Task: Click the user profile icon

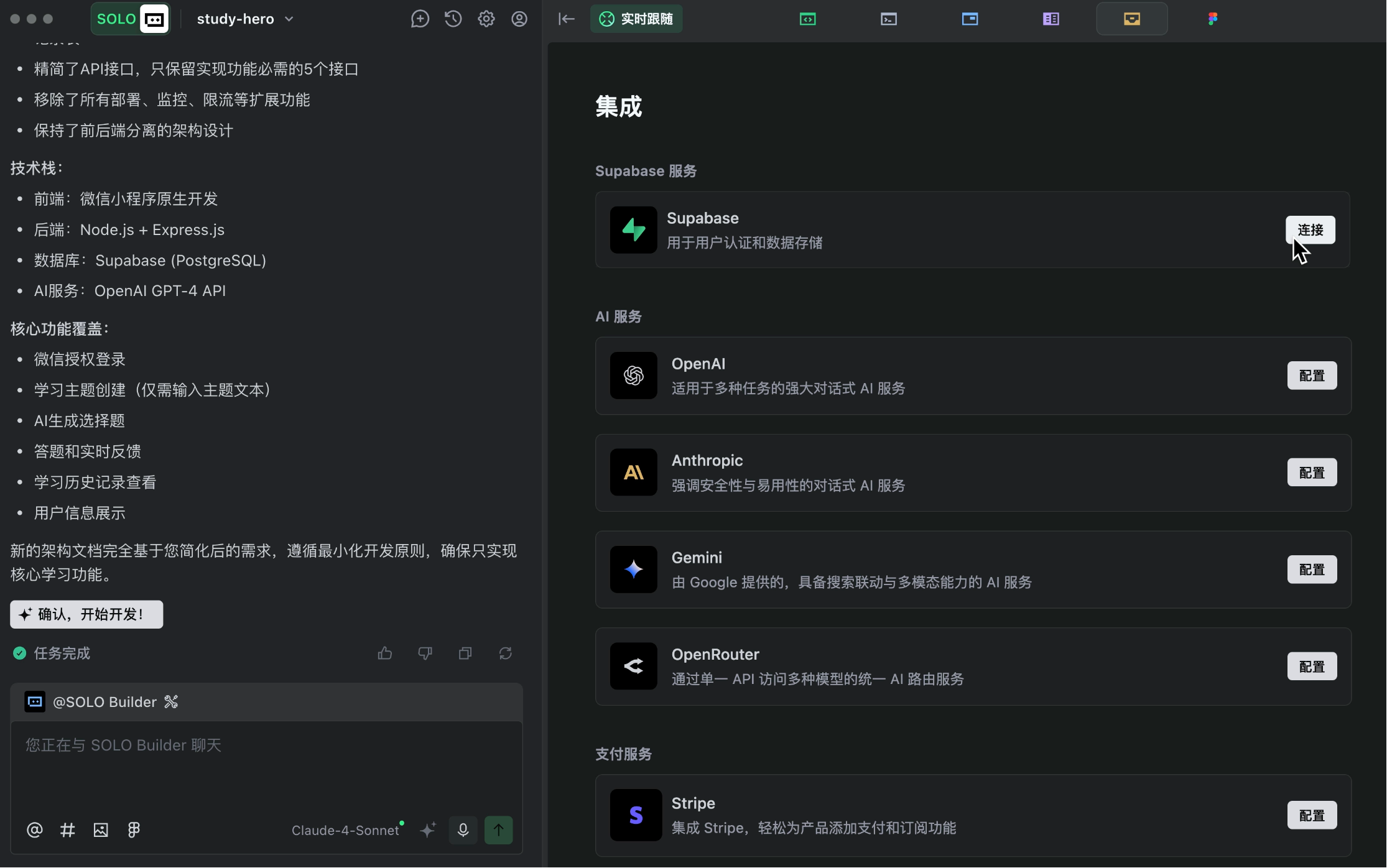Action: 519,19
